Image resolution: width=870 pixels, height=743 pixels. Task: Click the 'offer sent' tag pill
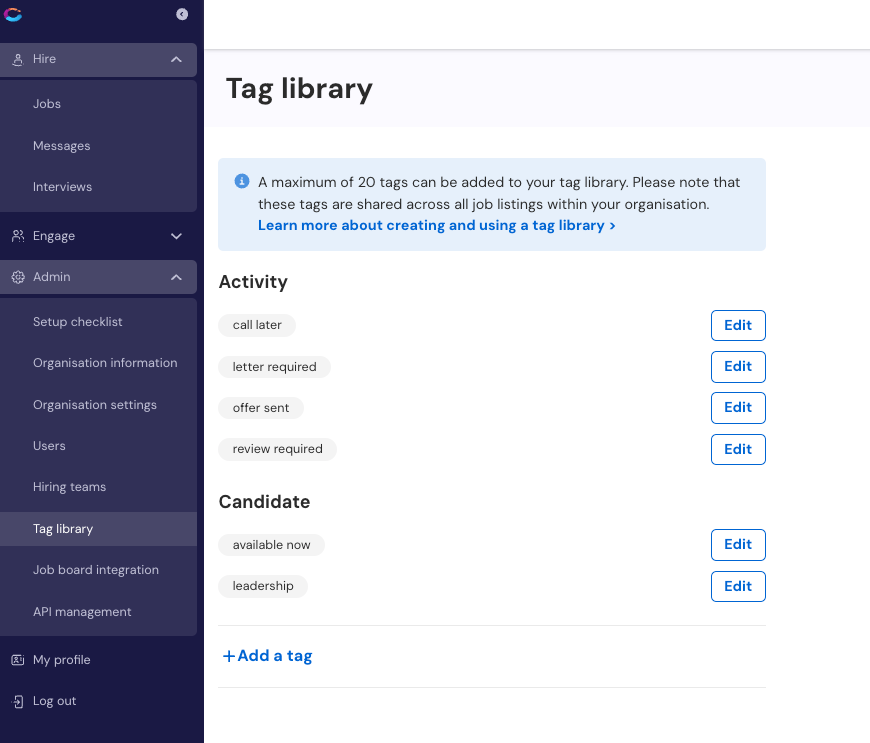261,408
